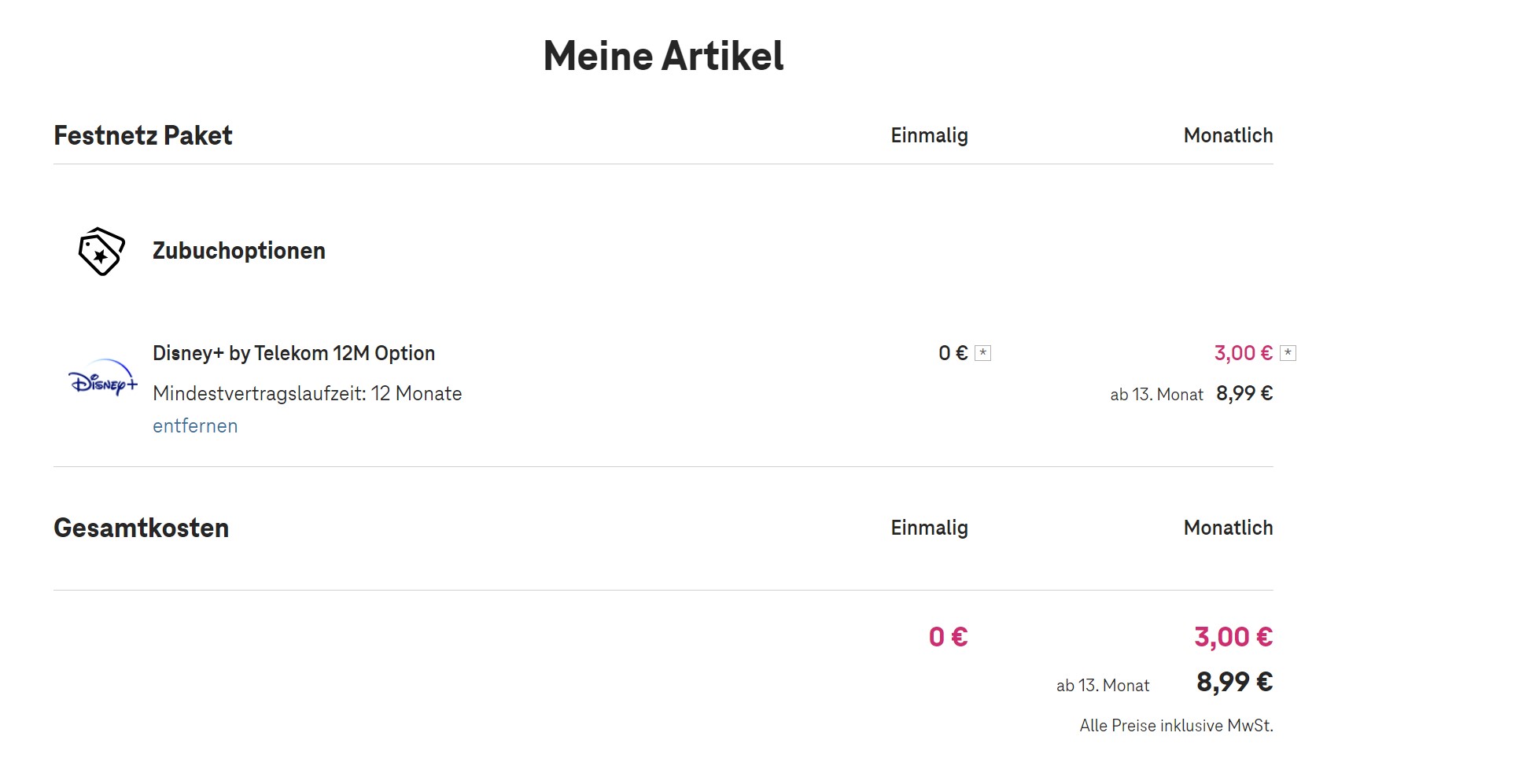Click the Disney+ by Telekom 12M Option title
The image size is (1537, 784).
coord(293,353)
